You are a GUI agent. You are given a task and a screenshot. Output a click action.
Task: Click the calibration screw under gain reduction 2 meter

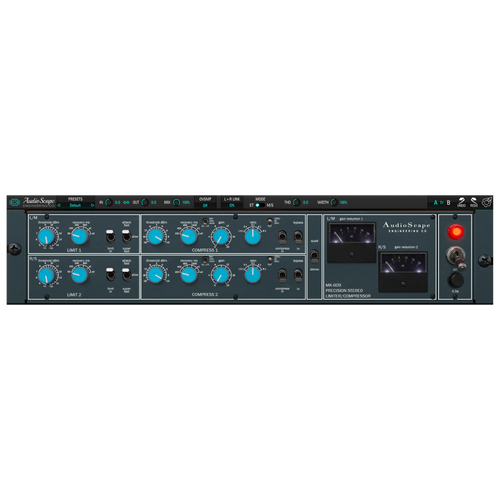coord(403,284)
